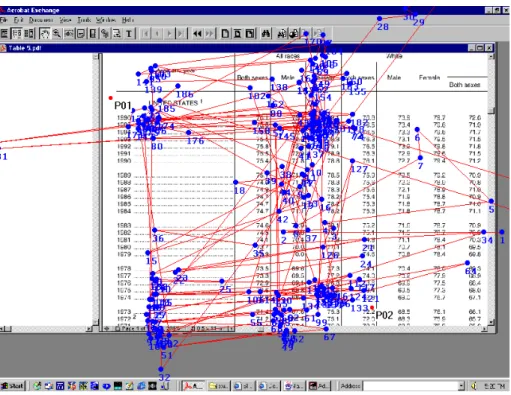
Task: Click the taskbar Address input field
Action: coord(412,386)
